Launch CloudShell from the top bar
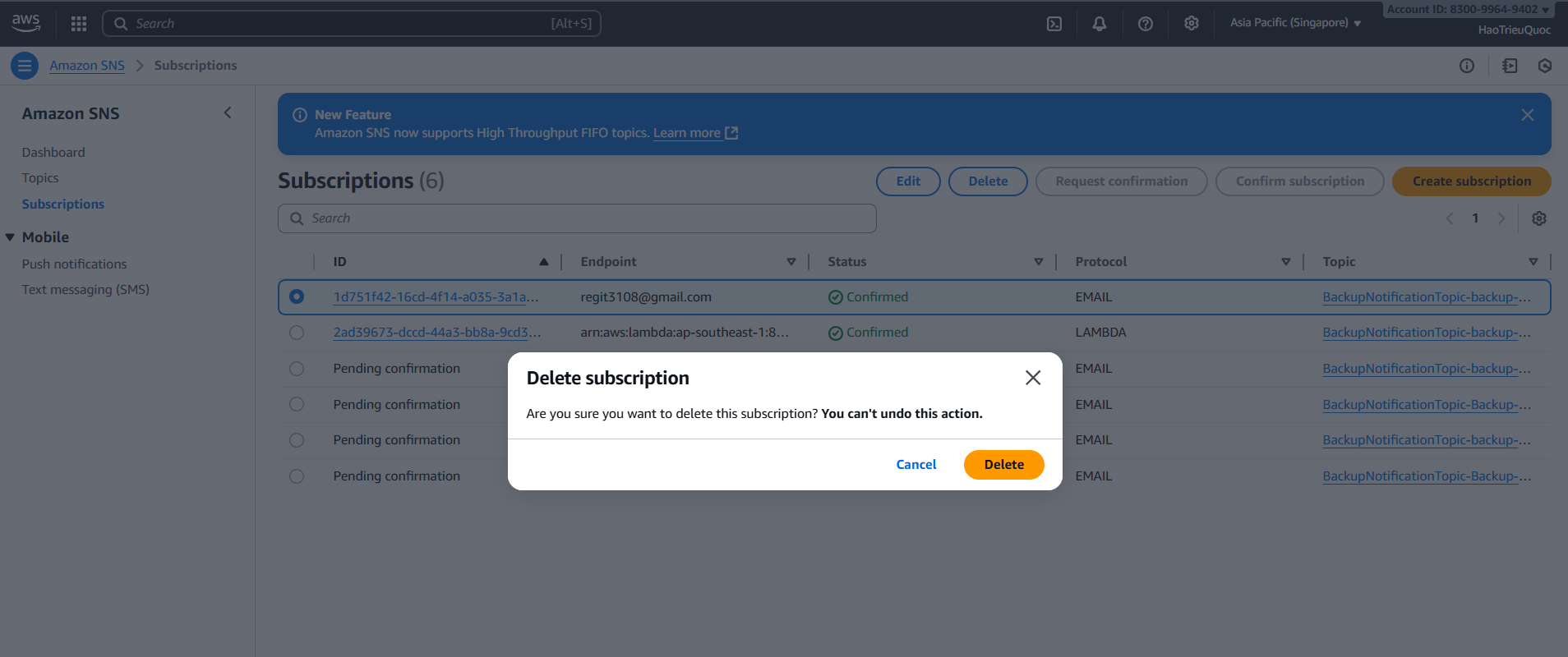This screenshot has height=657, width=1568. (1054, 24)
